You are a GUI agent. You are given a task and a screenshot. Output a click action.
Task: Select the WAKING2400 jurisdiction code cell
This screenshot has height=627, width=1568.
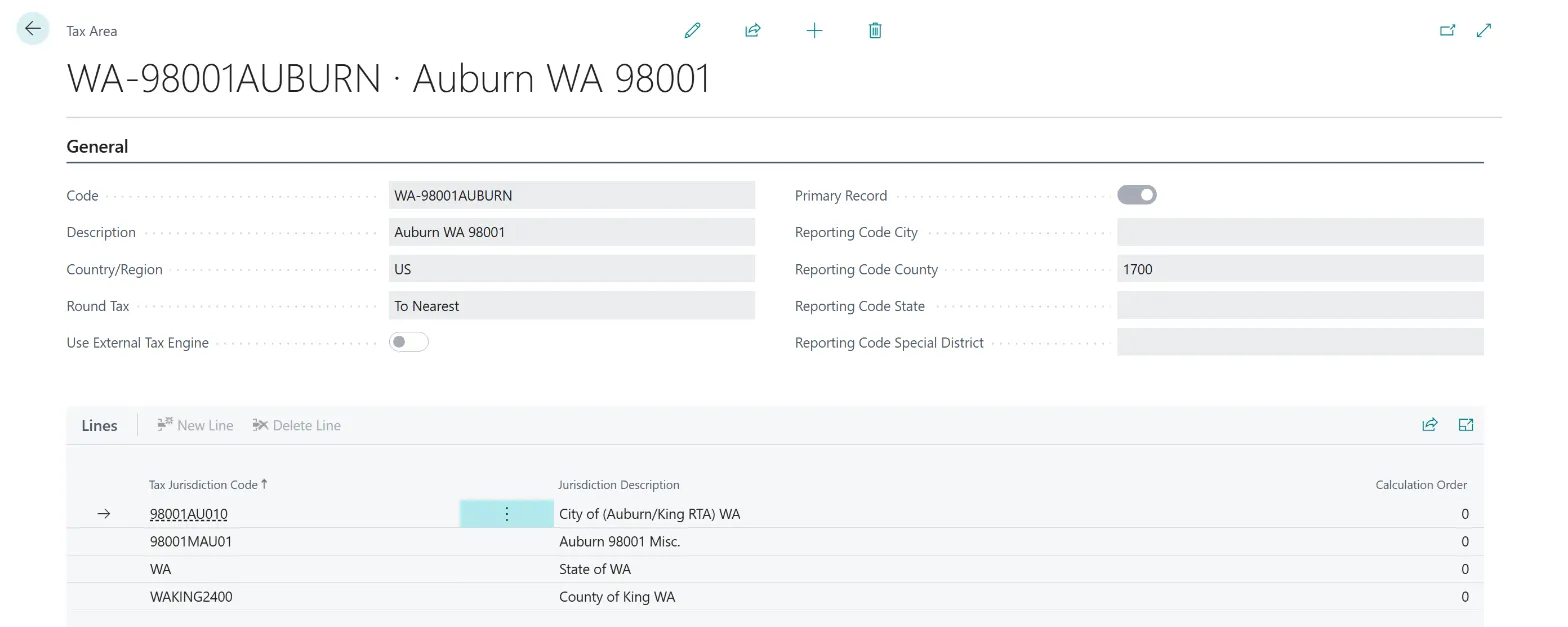click(191, 597)
